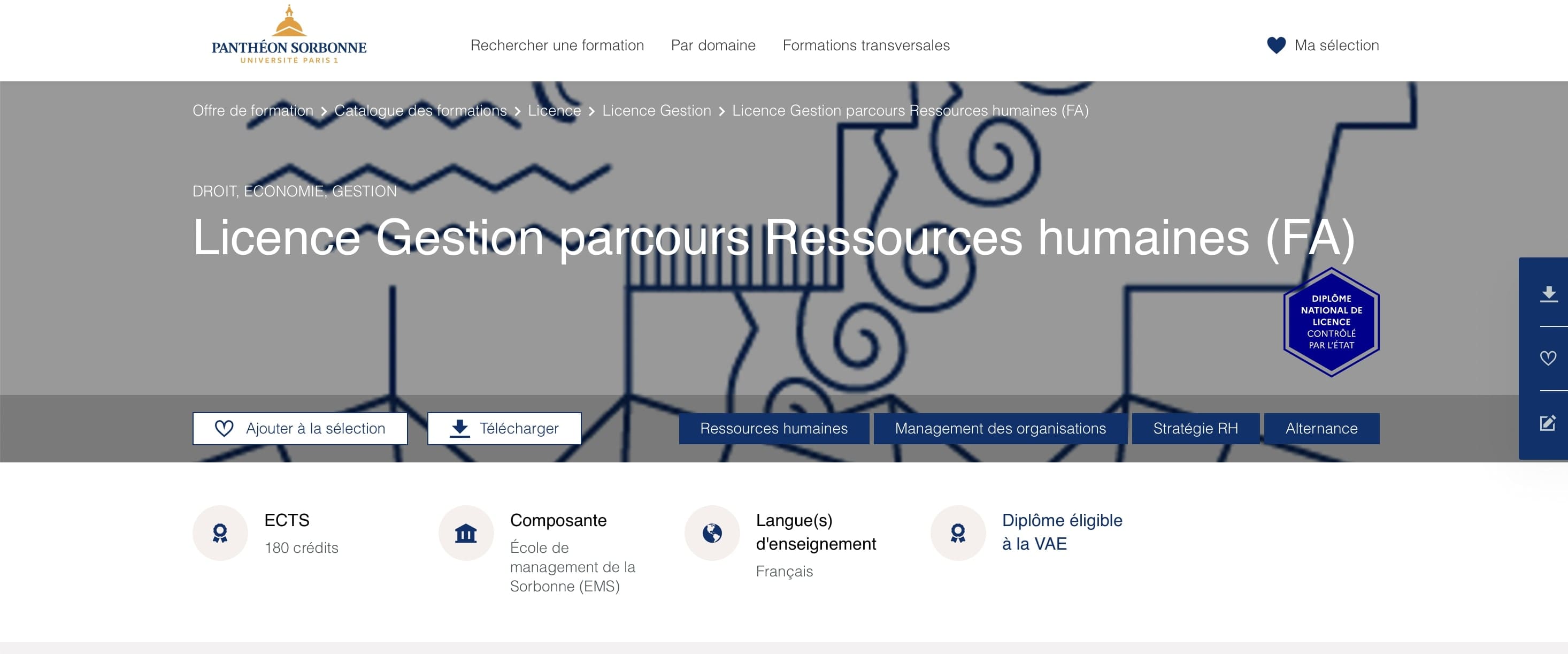Open the Licence breadcrumb link
1568x654 pixels.
pos(554,110)
